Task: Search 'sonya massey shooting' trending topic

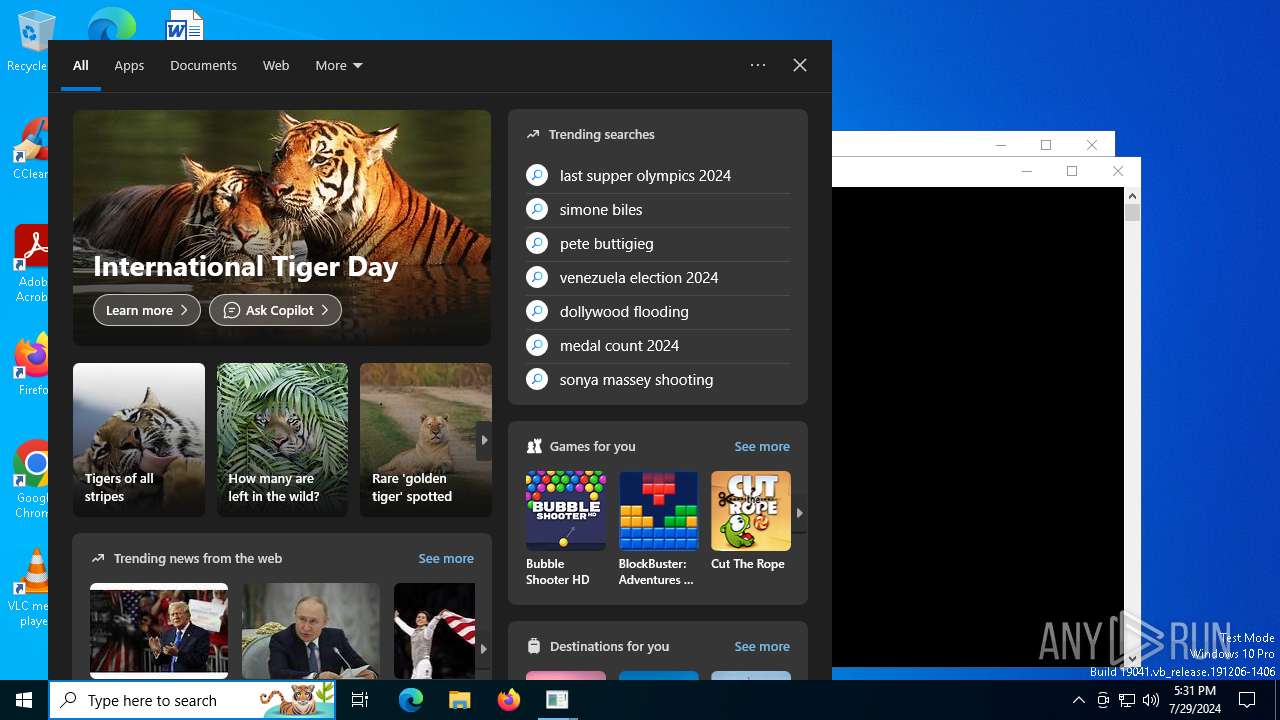Action: coord(658,379)
